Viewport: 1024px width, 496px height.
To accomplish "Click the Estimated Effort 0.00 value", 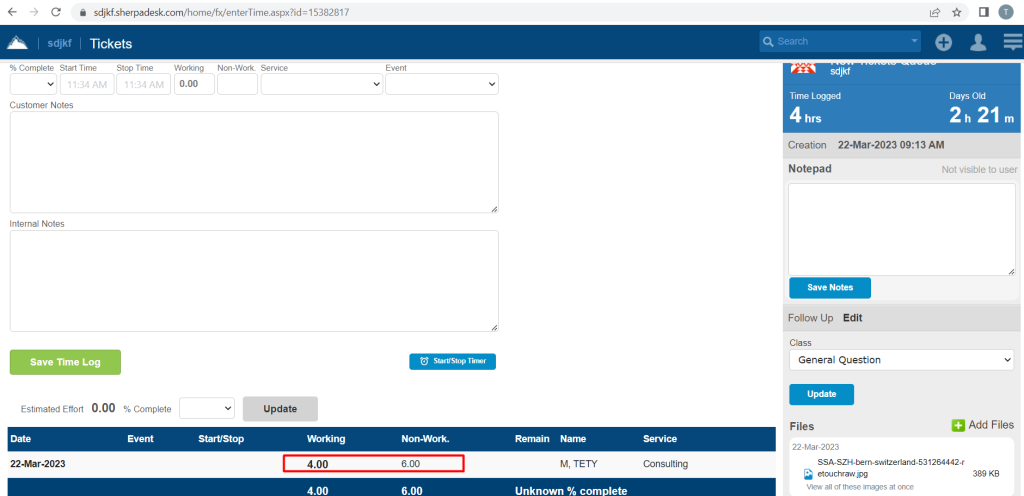I will [x=103, y=409].
